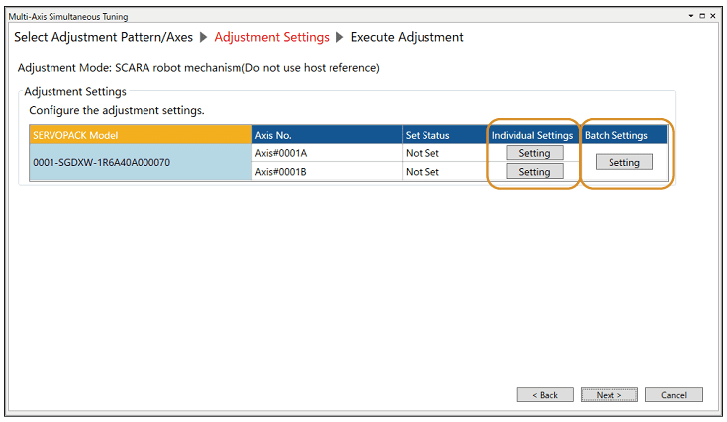727x422 pixels.
Task: Select the Adjustment Settings step heading
Action: (x=272, y=37)
